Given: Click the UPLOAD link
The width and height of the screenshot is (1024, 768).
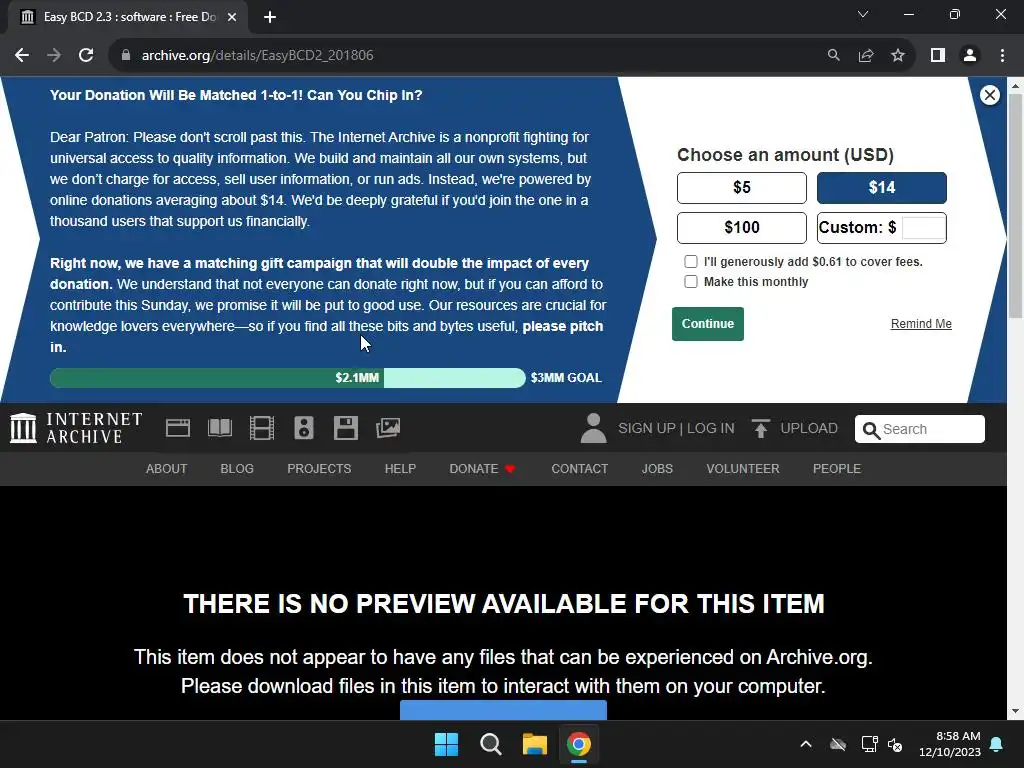Looking at the screenshot, I should pos(808,428).
